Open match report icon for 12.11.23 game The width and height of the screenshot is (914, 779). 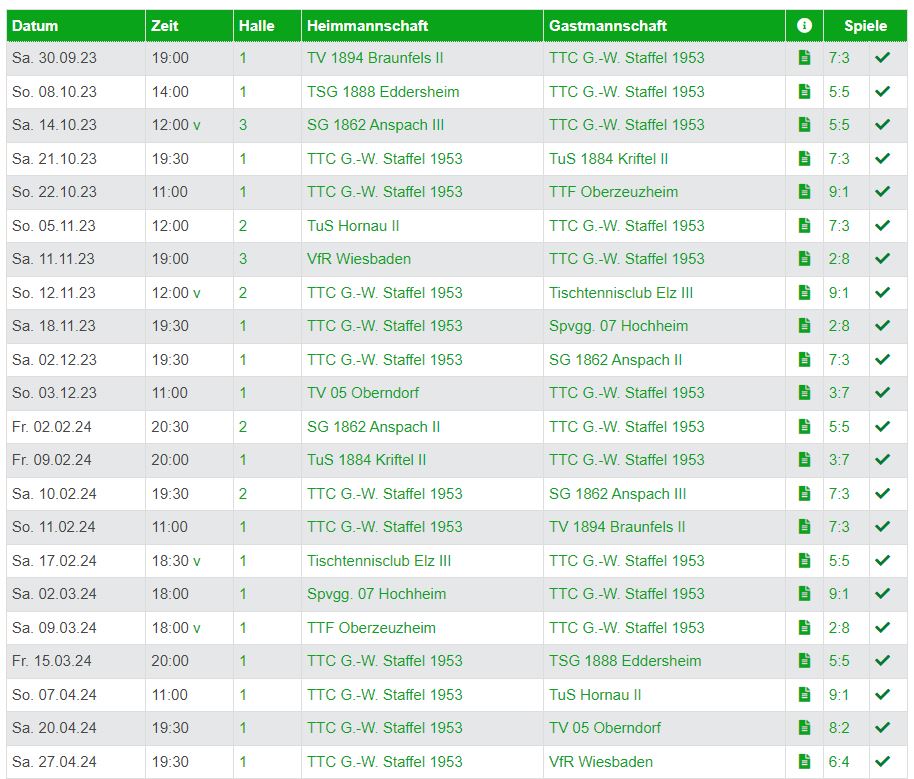[804, 293]
